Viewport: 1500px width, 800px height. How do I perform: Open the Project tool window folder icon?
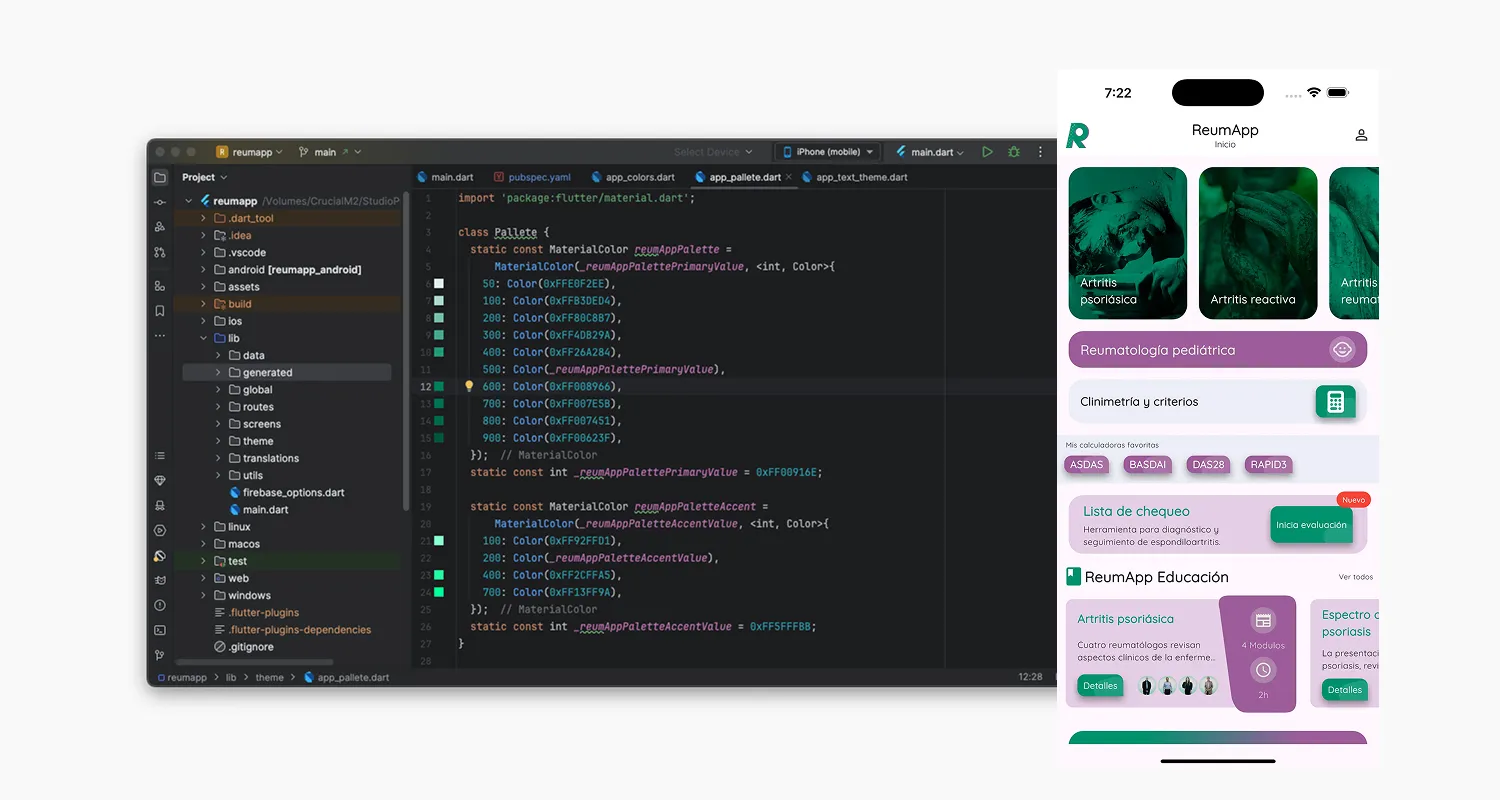[x=160, y=177]
